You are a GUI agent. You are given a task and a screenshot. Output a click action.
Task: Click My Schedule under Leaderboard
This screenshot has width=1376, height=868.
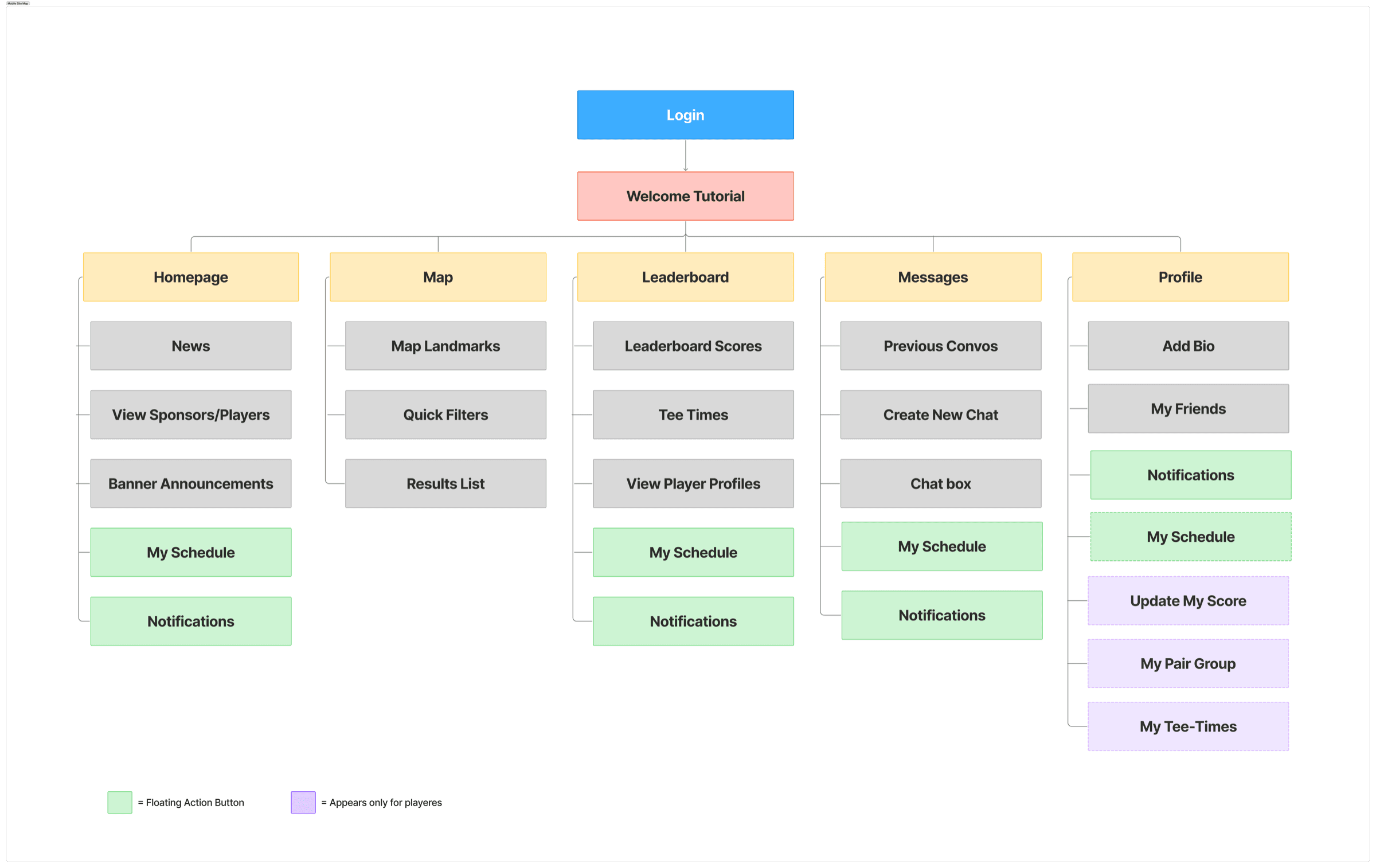click(x=693, y=552)
